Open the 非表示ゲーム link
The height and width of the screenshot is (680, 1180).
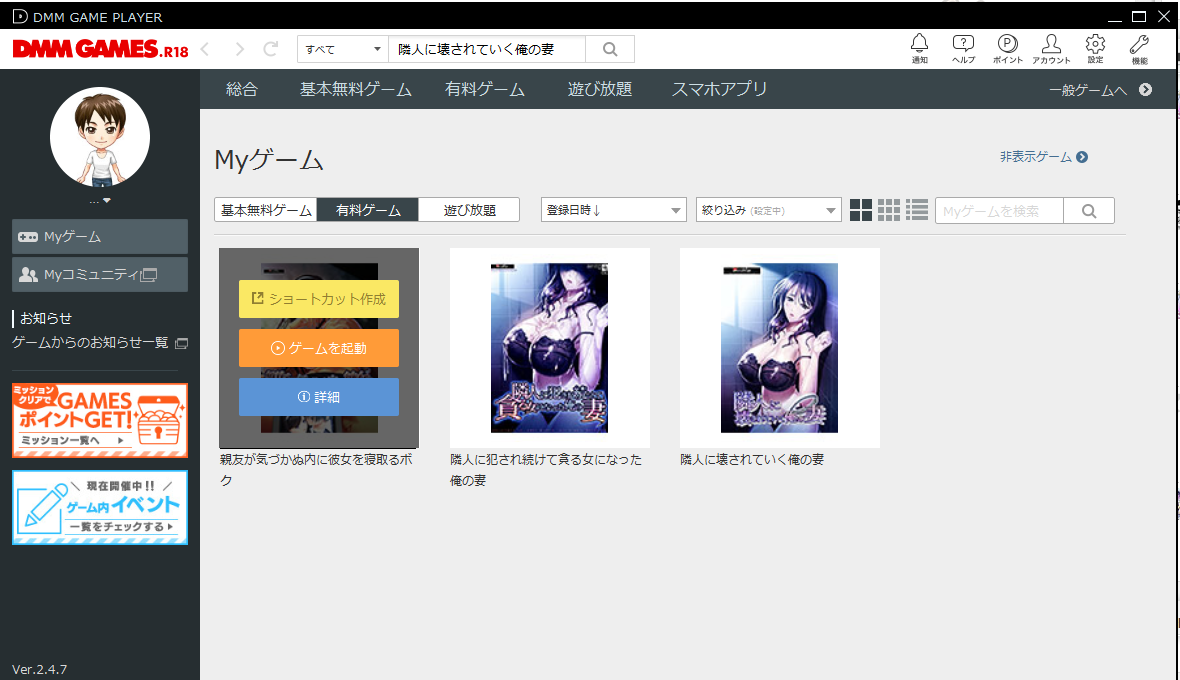1036,157
